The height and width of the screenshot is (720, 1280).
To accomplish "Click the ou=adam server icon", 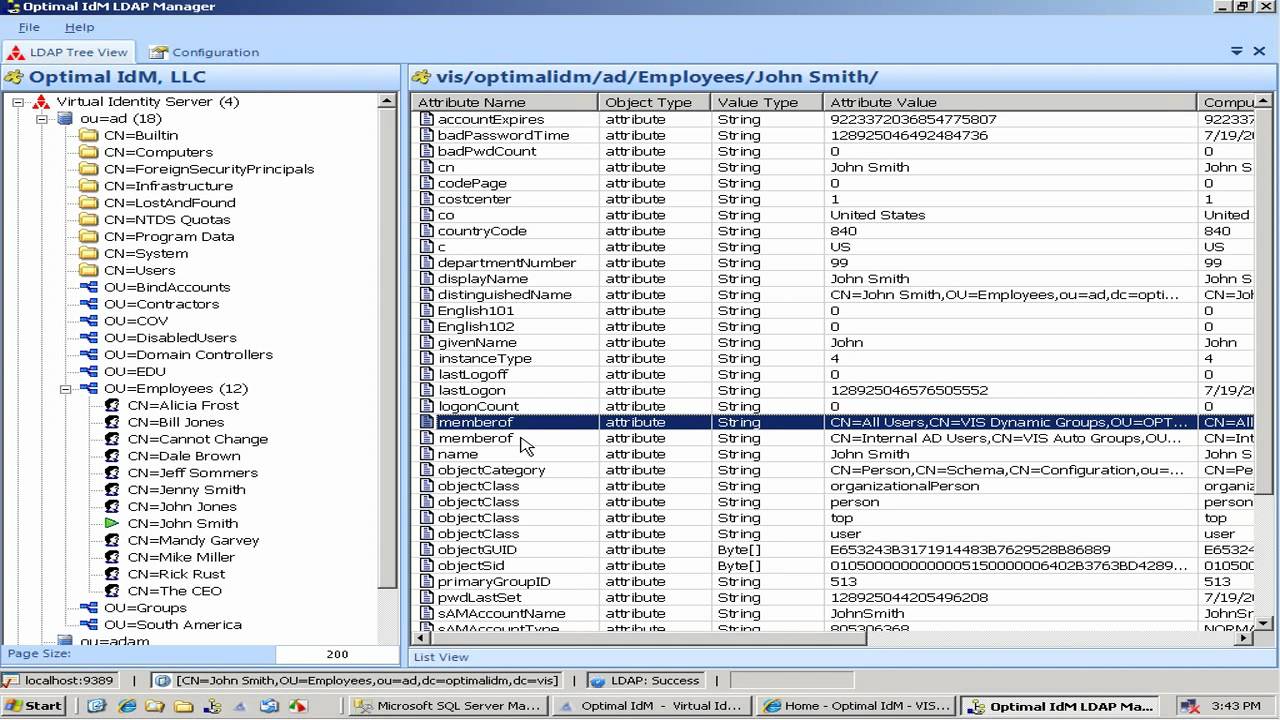I will click(x=65, y=641).
